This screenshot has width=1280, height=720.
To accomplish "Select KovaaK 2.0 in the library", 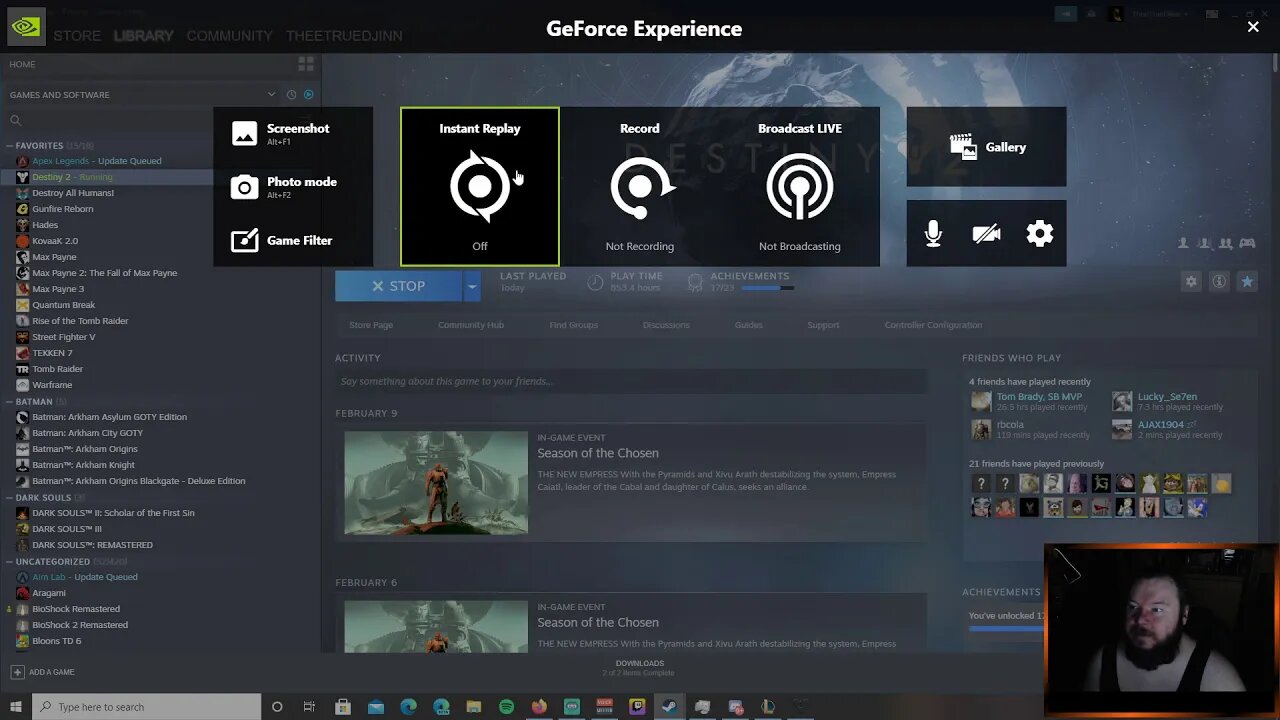I will (x=55, y=241).
